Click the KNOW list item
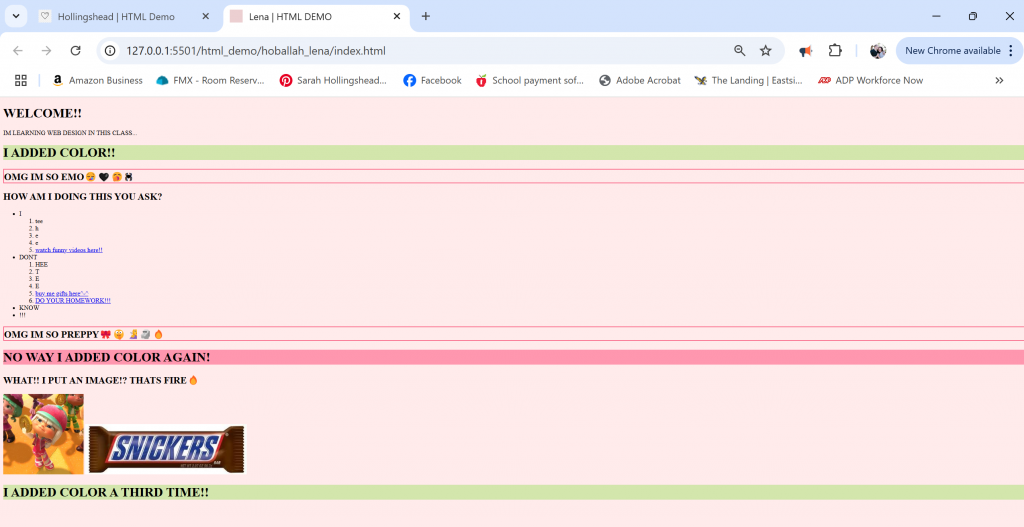The width and height of the screenshot is (1024, 527). pyautogui.click(x=29, y=308)
